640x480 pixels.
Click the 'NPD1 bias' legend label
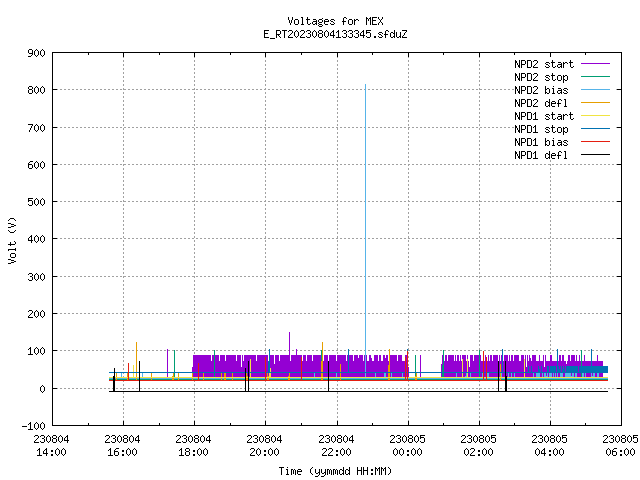[541, 142]
